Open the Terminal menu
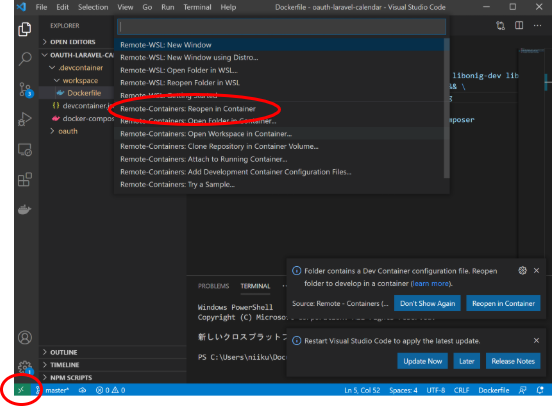Screen dimensions: 554x406 (197, 7)
